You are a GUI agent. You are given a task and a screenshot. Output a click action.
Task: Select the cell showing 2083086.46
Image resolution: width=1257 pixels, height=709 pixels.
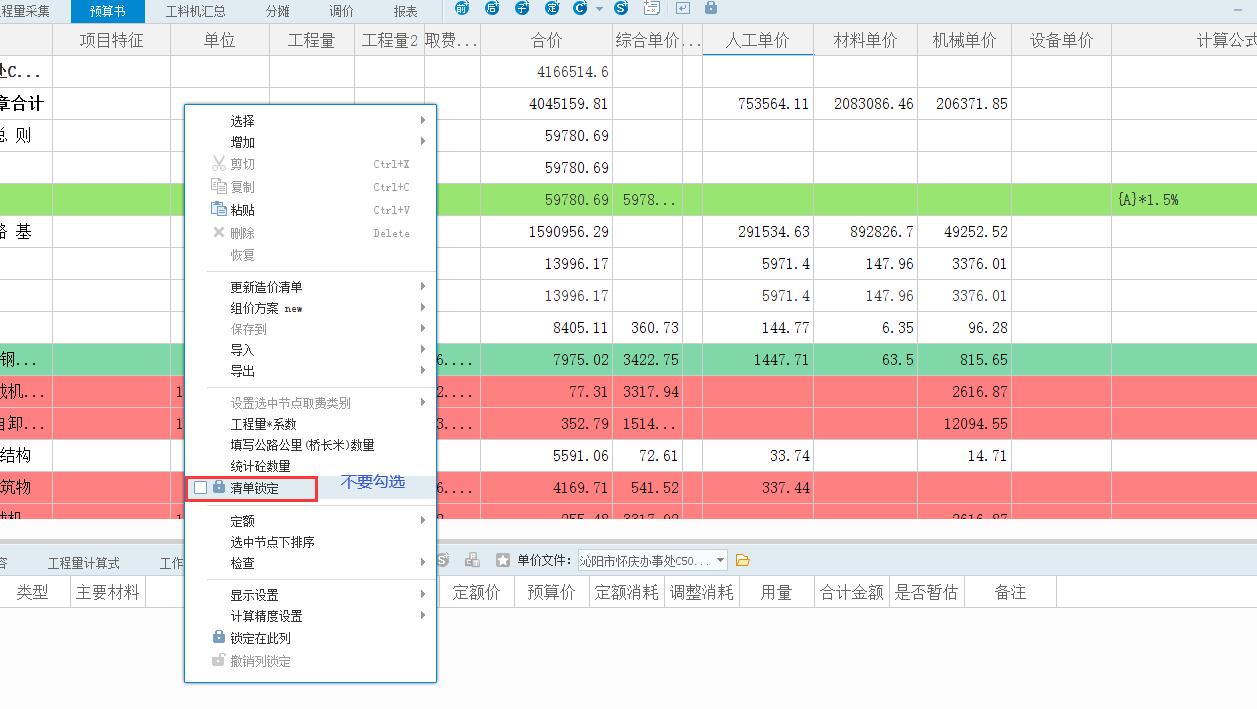click(865, 104)
